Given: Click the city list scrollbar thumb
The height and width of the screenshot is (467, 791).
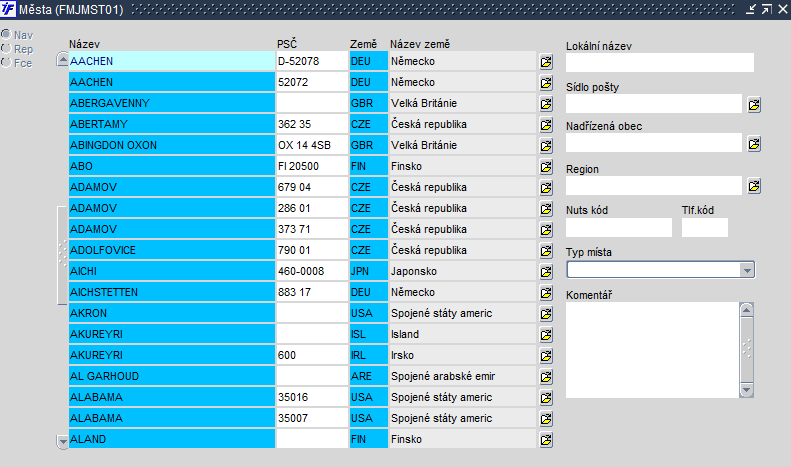Looking at the screenshot, I should 63,255.
